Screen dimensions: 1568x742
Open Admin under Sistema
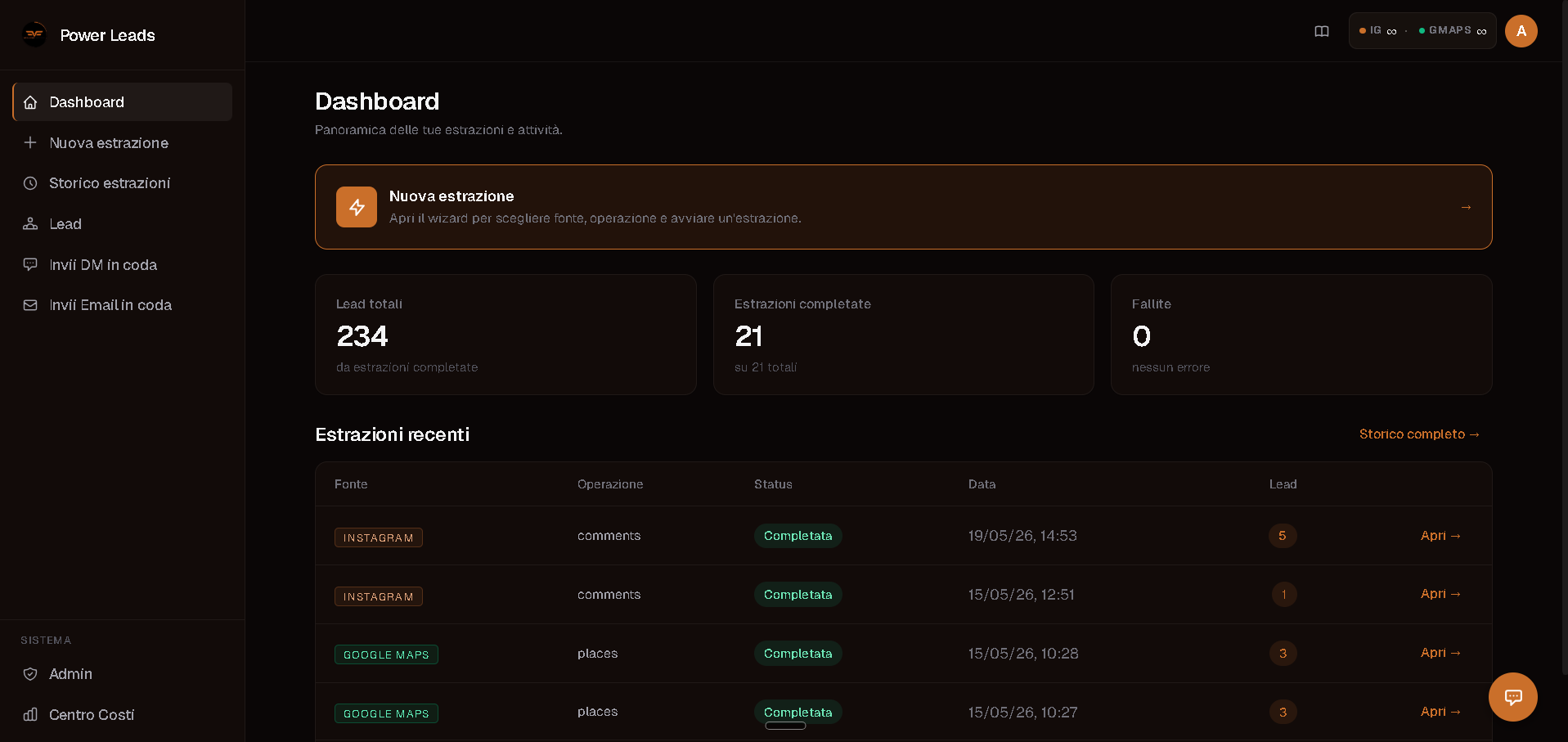click(x=123, y=674)
